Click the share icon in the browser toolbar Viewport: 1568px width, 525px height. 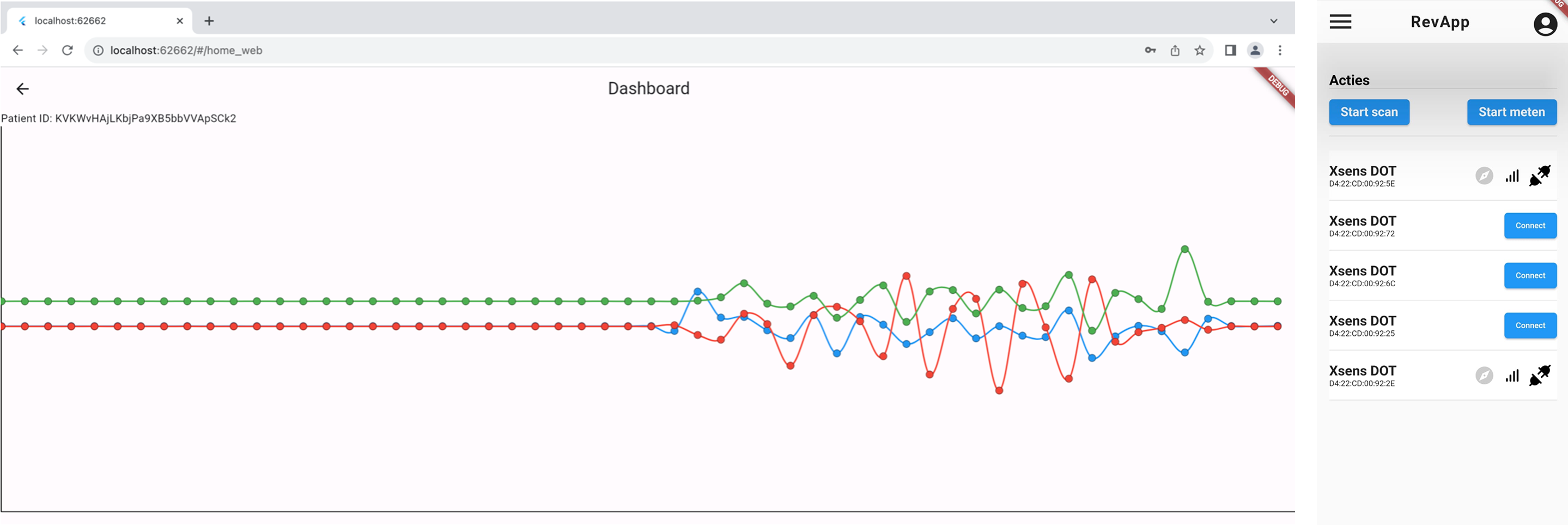point(1175,51)
